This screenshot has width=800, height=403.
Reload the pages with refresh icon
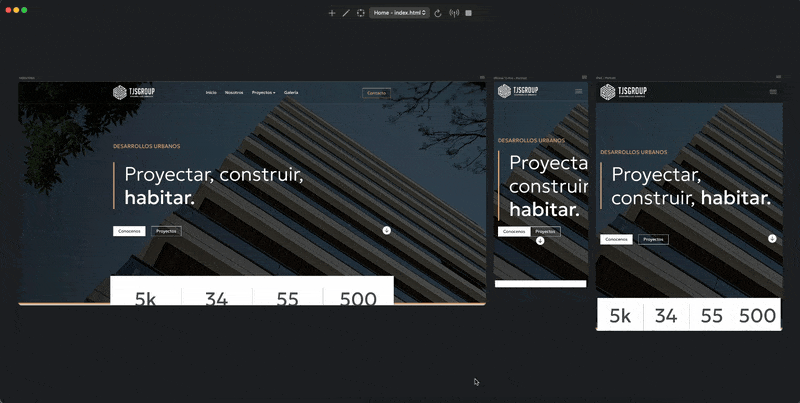click(438, 13)
